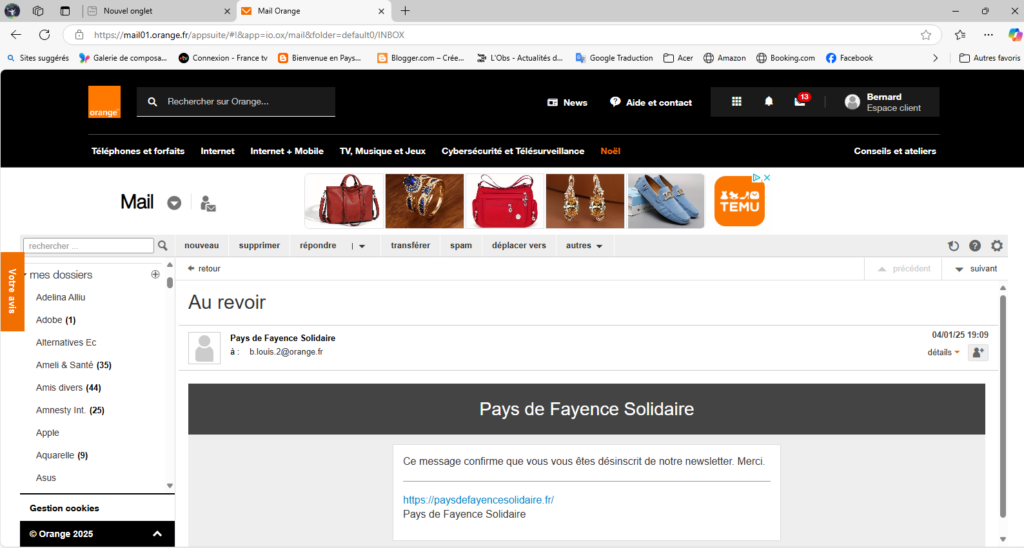Screen dimensions: 1024x548
Task: Click the add contact icon beside détails
Action: (x=978, y=352)
